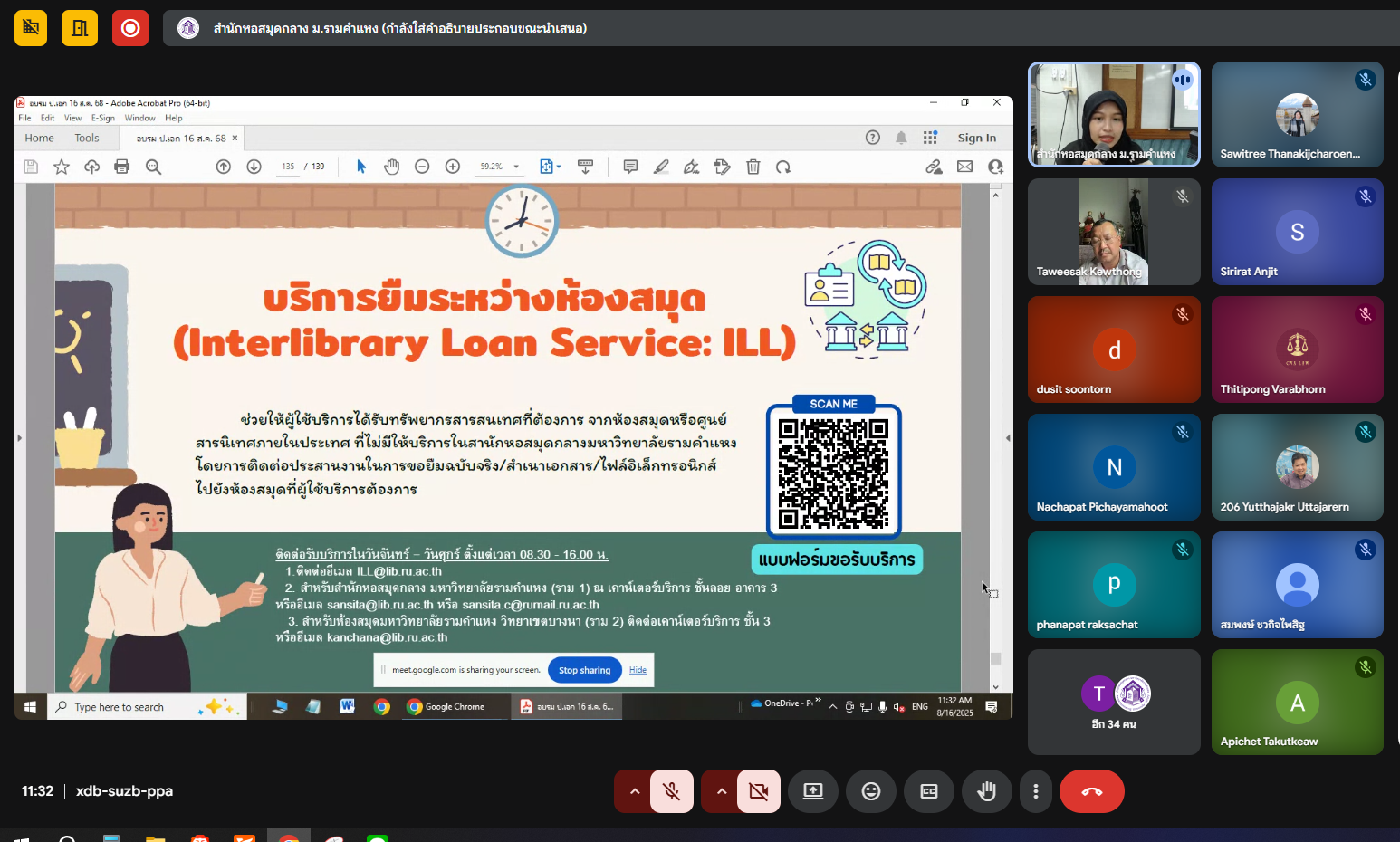Choose the selection arrow tool in Acrobat
1400x842 pixels.
click(x=361, y=167)
